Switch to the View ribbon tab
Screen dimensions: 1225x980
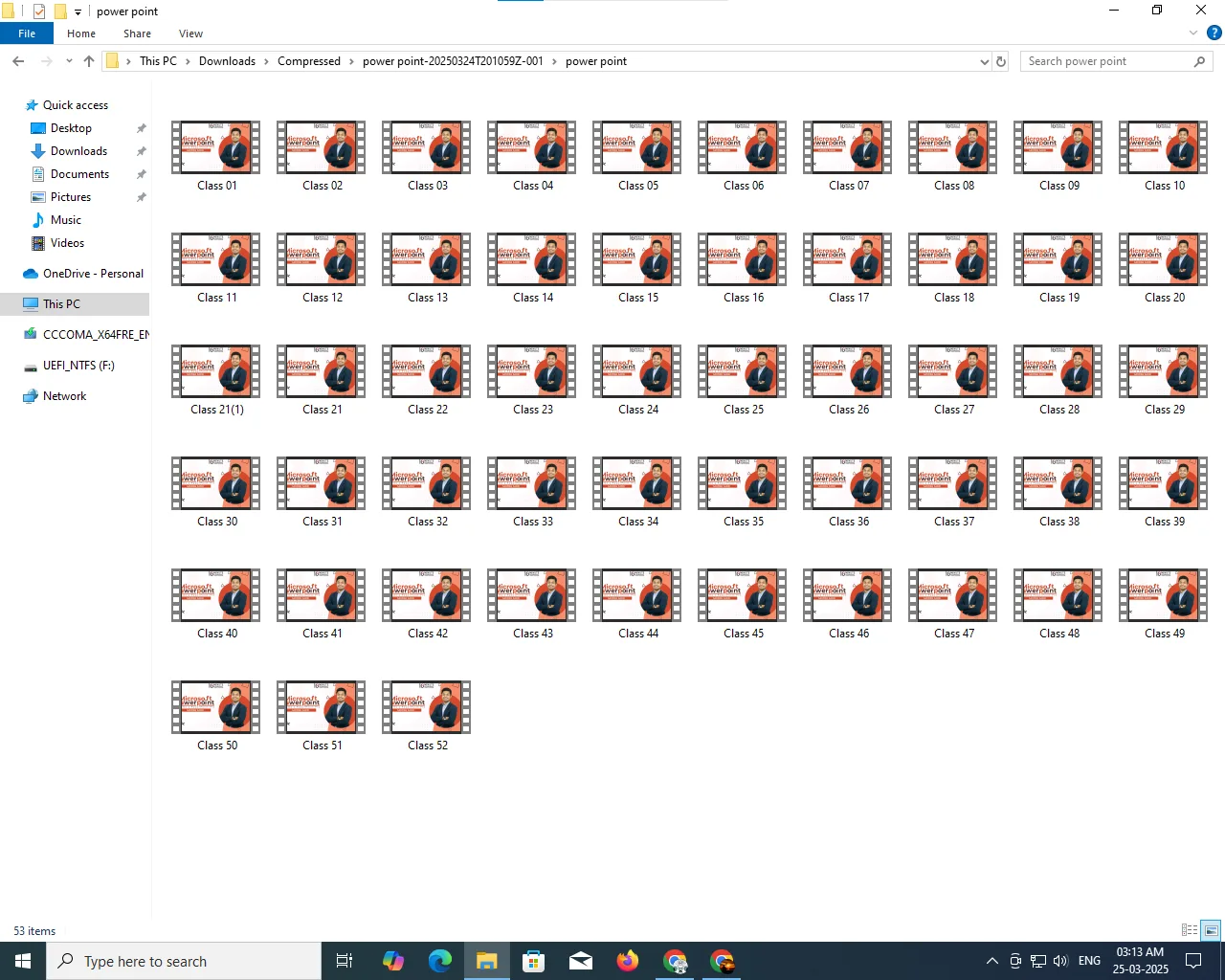(190, 33)
